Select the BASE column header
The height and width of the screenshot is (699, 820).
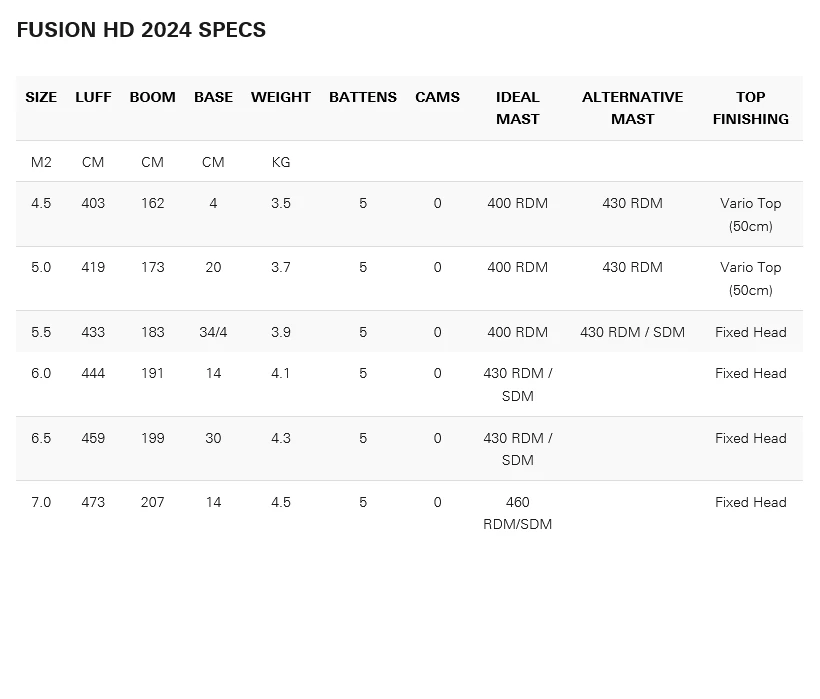[213, 97]
